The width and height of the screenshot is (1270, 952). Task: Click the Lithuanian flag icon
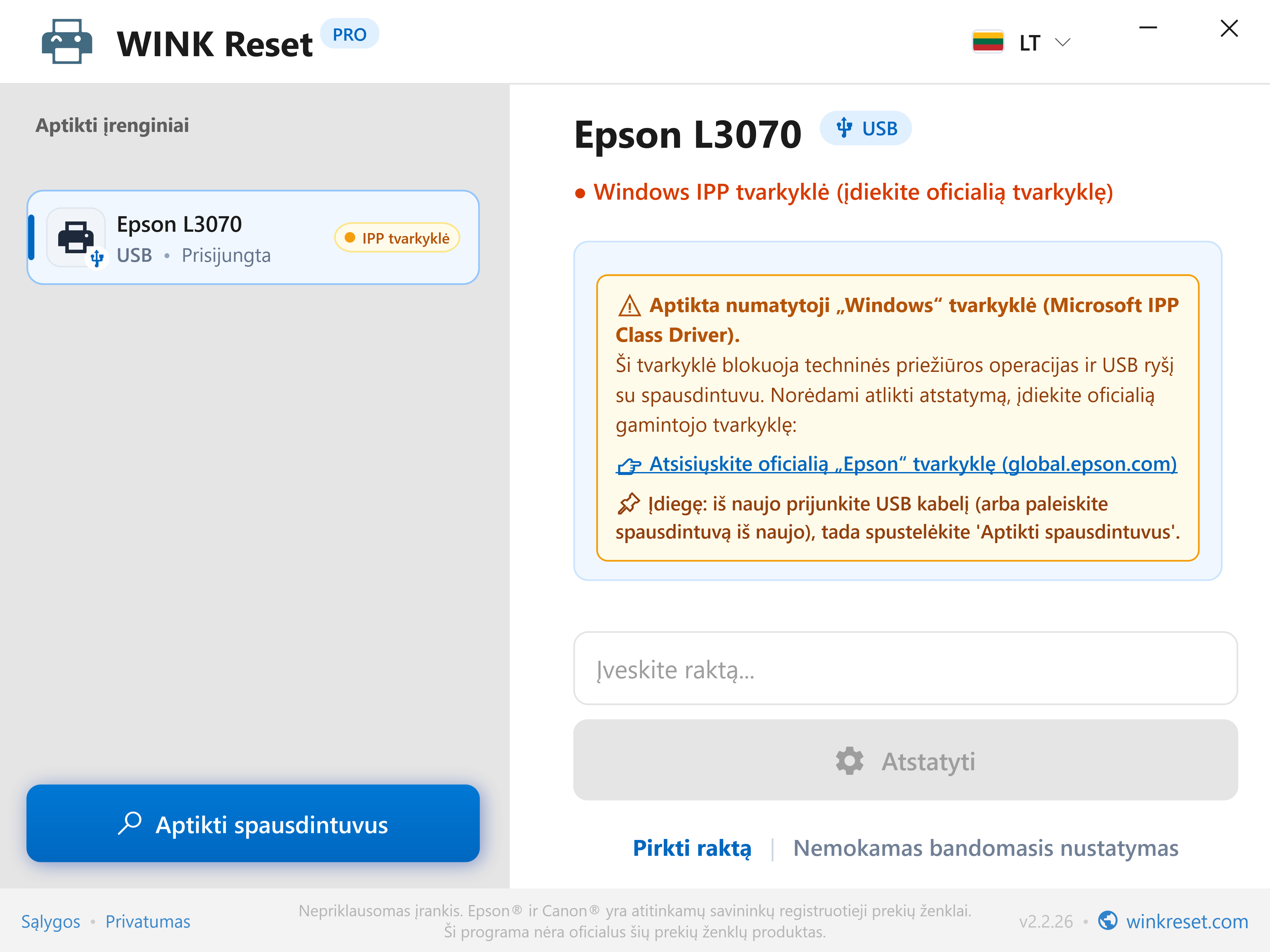pos(988,42)
